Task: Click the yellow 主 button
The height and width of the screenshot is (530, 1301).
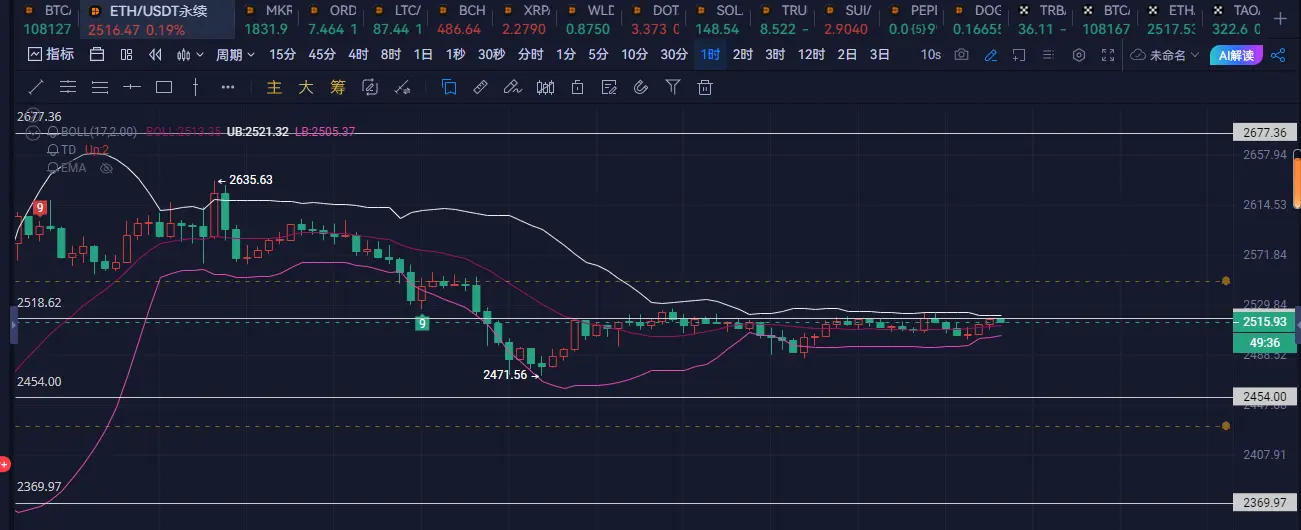Action: pyautogui.click(x=274, y=87)
